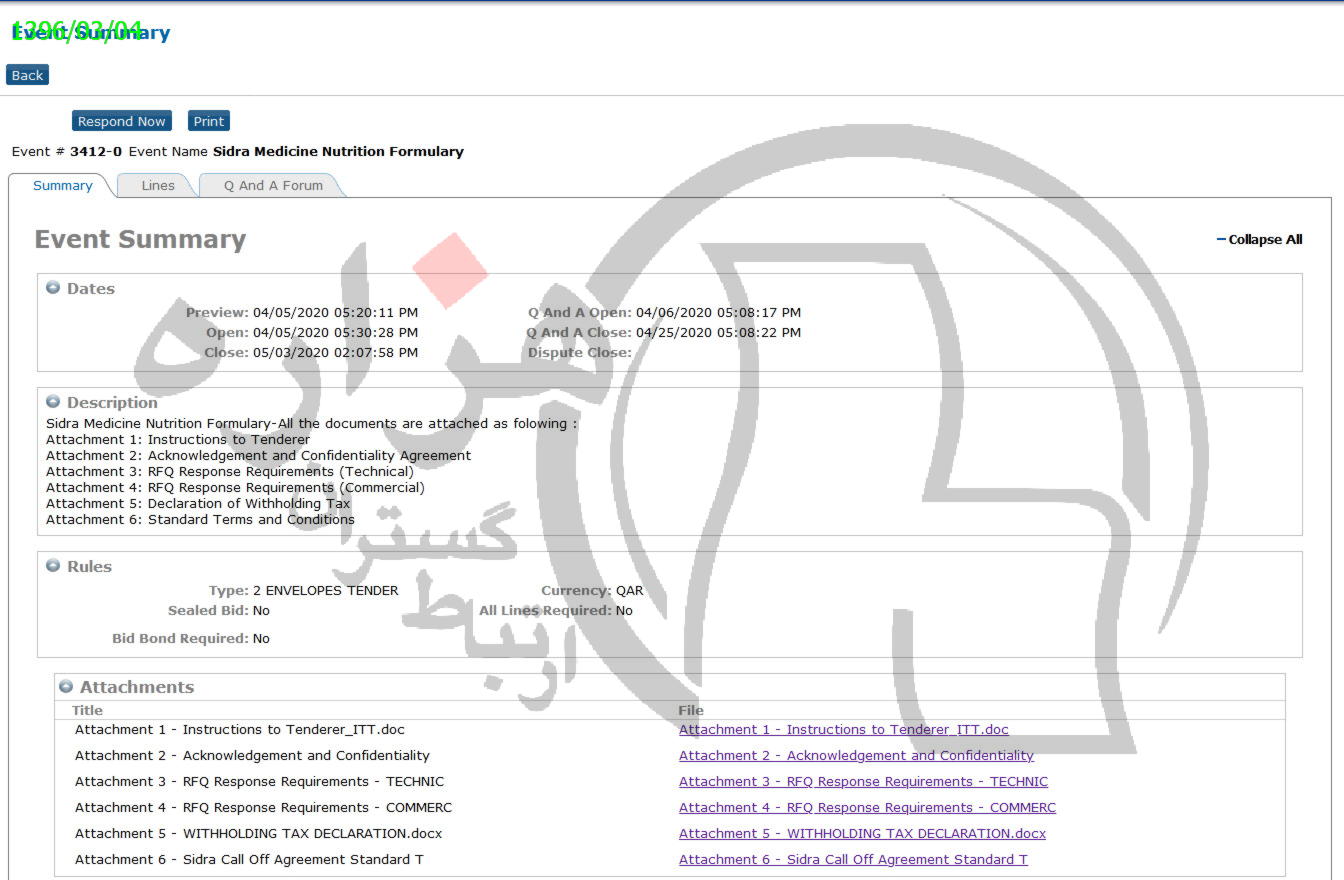Click Q And A Close date 04/25/2020
The width and height of the screenshot is (1344, 880).
(x=718, y=333)
